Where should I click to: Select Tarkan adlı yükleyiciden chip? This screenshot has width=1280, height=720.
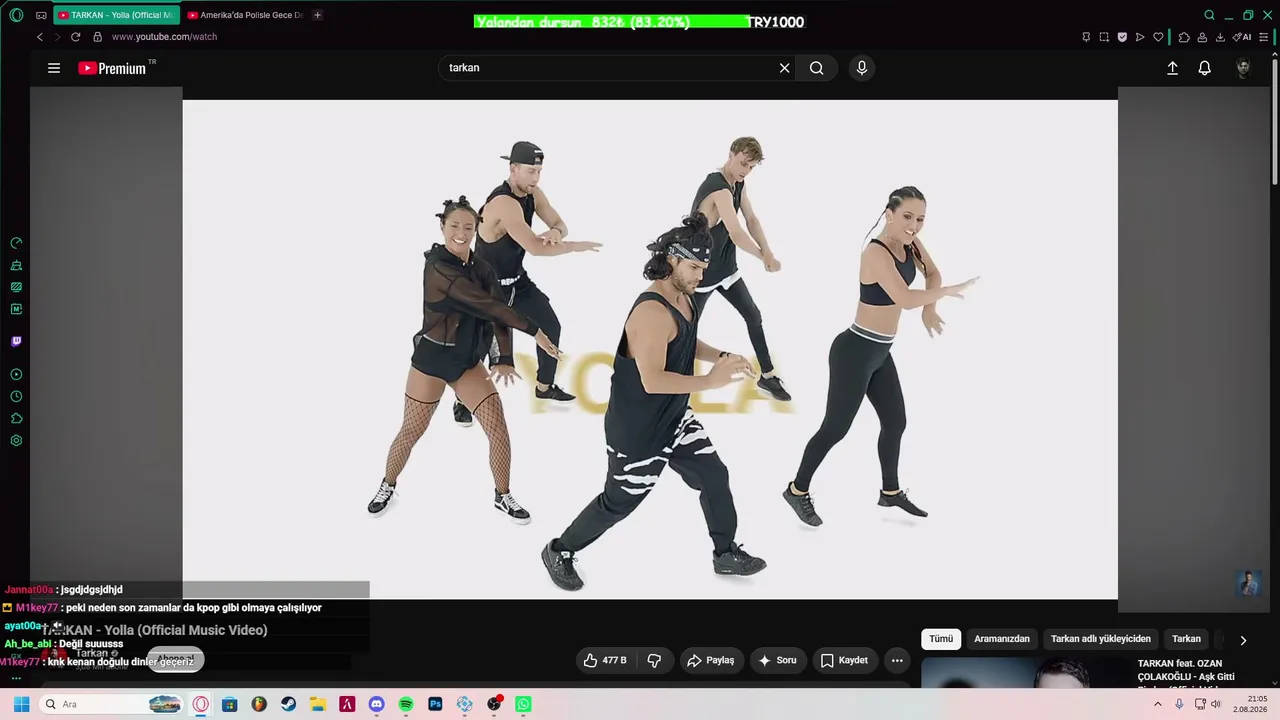1101,639
